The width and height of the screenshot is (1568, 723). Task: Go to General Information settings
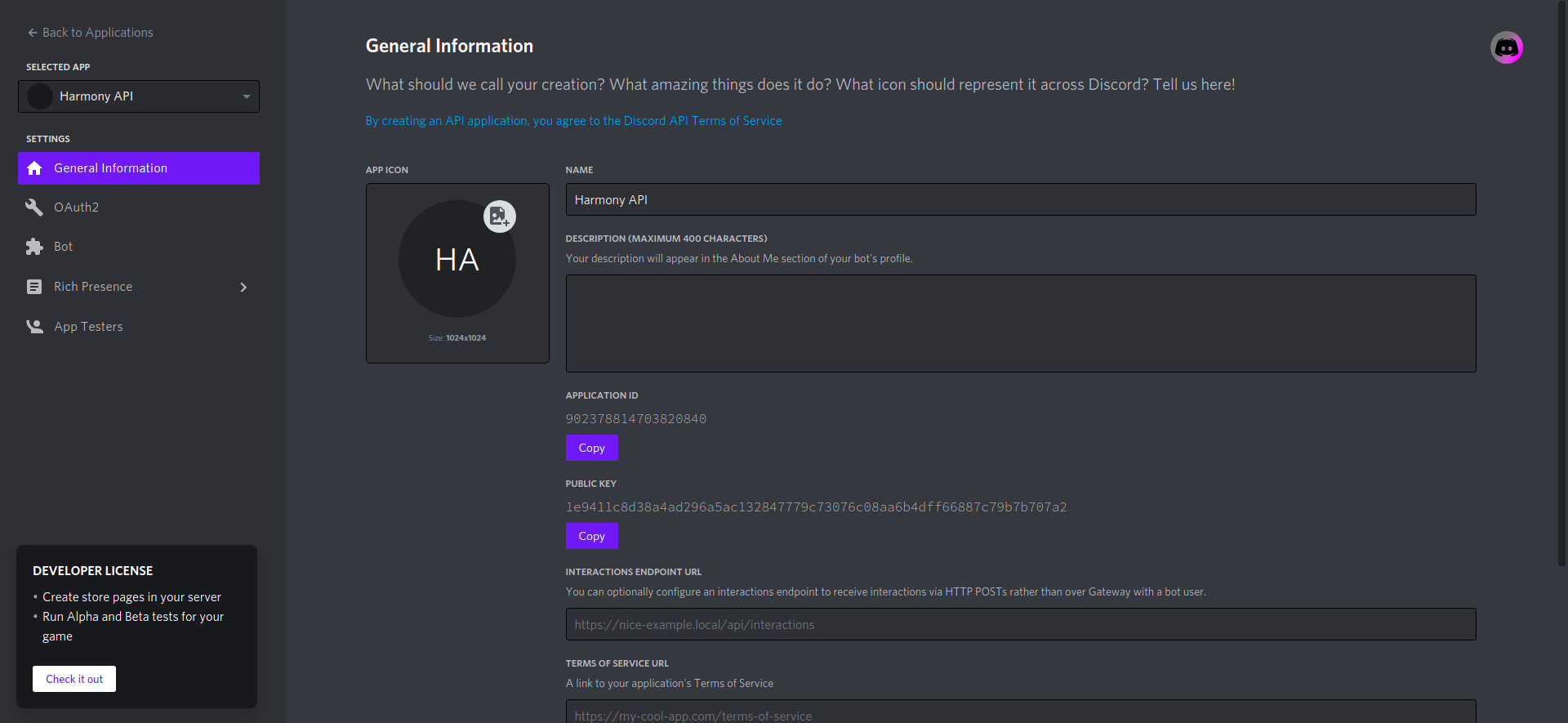click(139, 168)
